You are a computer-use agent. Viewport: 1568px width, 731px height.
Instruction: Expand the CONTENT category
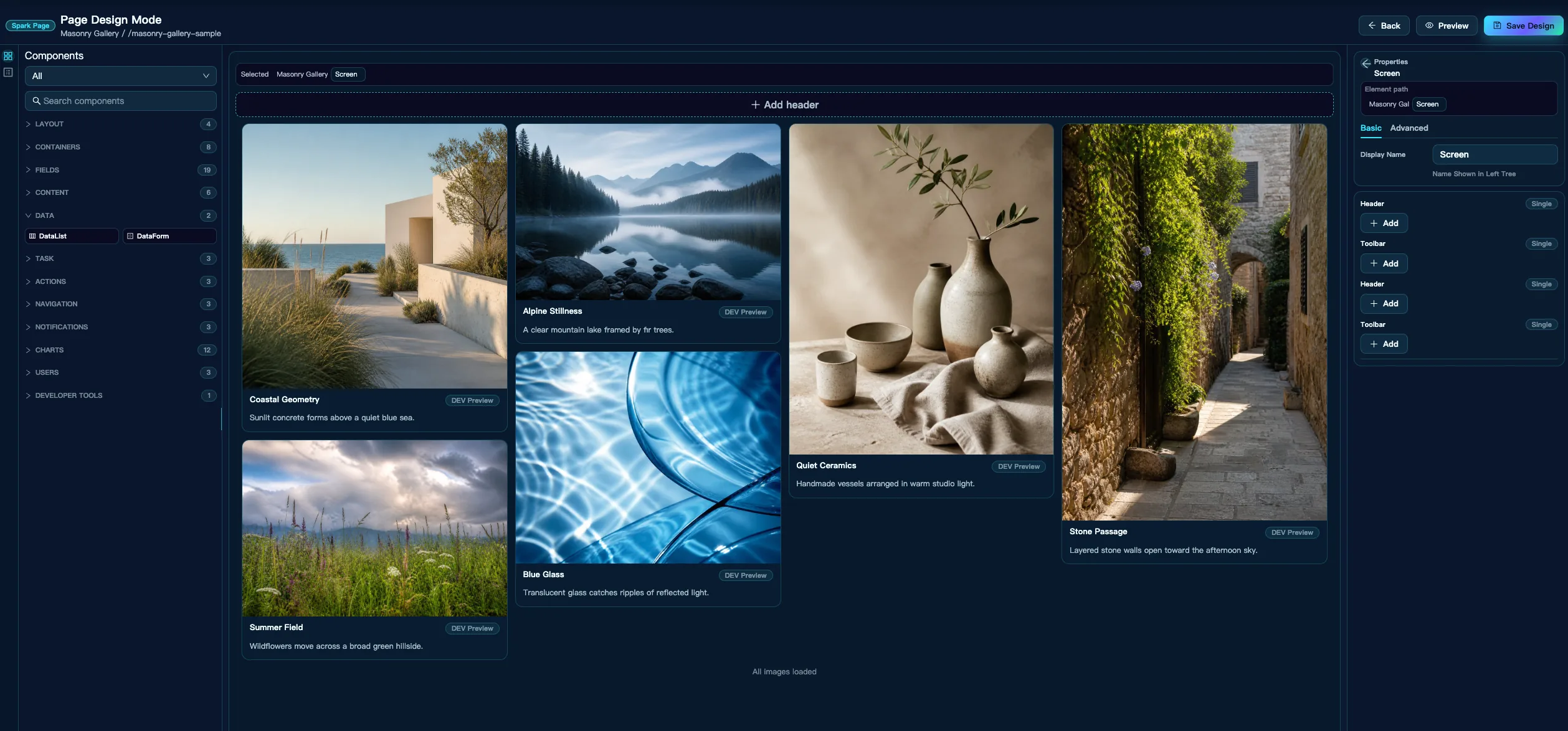point(121,192)
